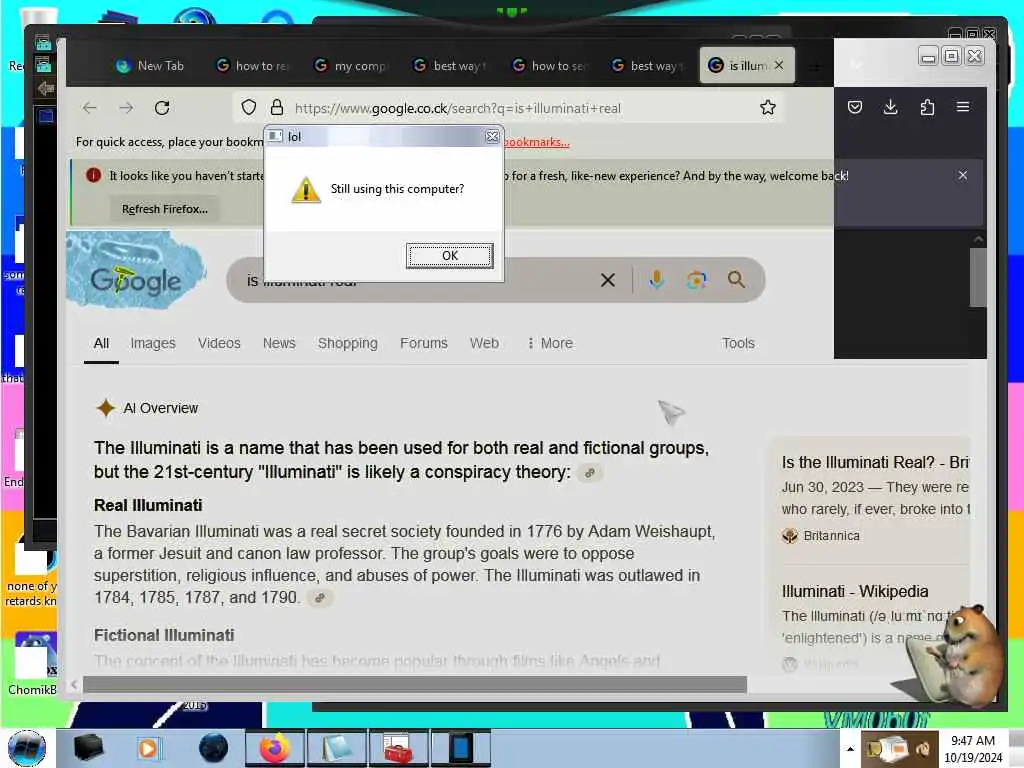Screen dimensions: 1024x768
Task: Switch to the 'how to se' tab
Action: (x=550, y=65)
